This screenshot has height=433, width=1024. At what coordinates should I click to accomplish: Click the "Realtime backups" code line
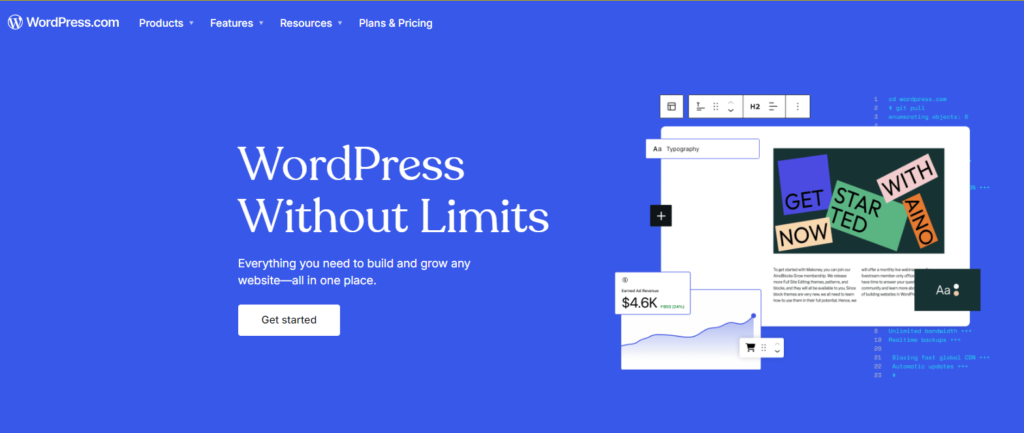[x=924, y=340]
